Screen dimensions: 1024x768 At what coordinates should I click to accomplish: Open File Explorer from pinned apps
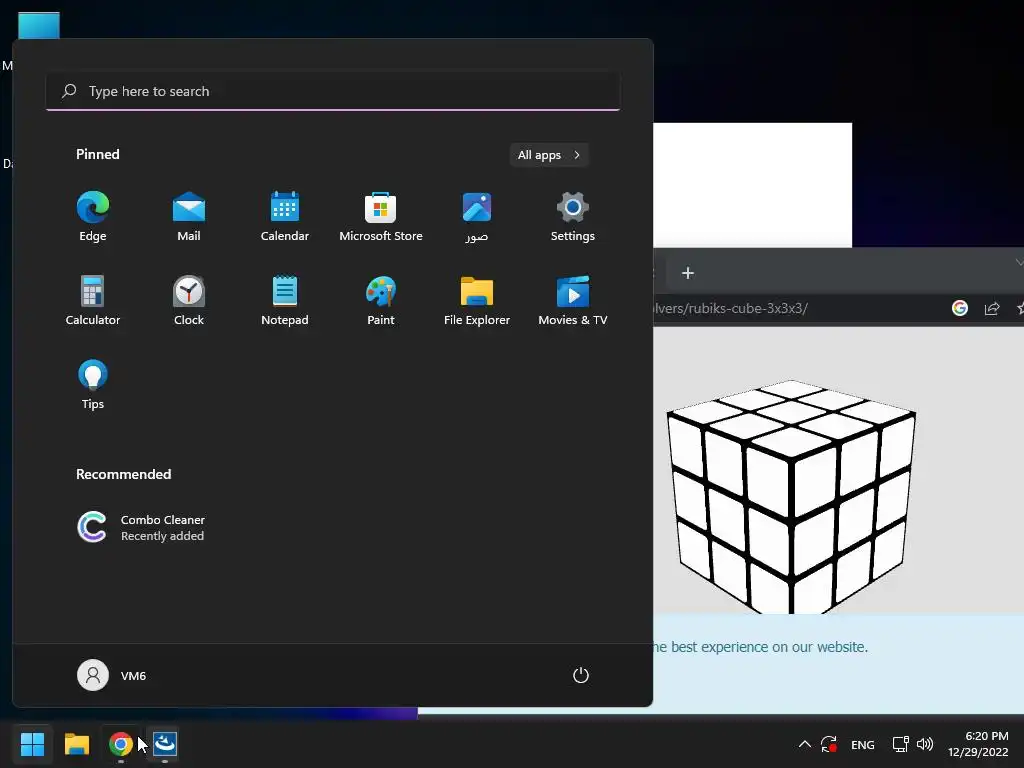477,300
